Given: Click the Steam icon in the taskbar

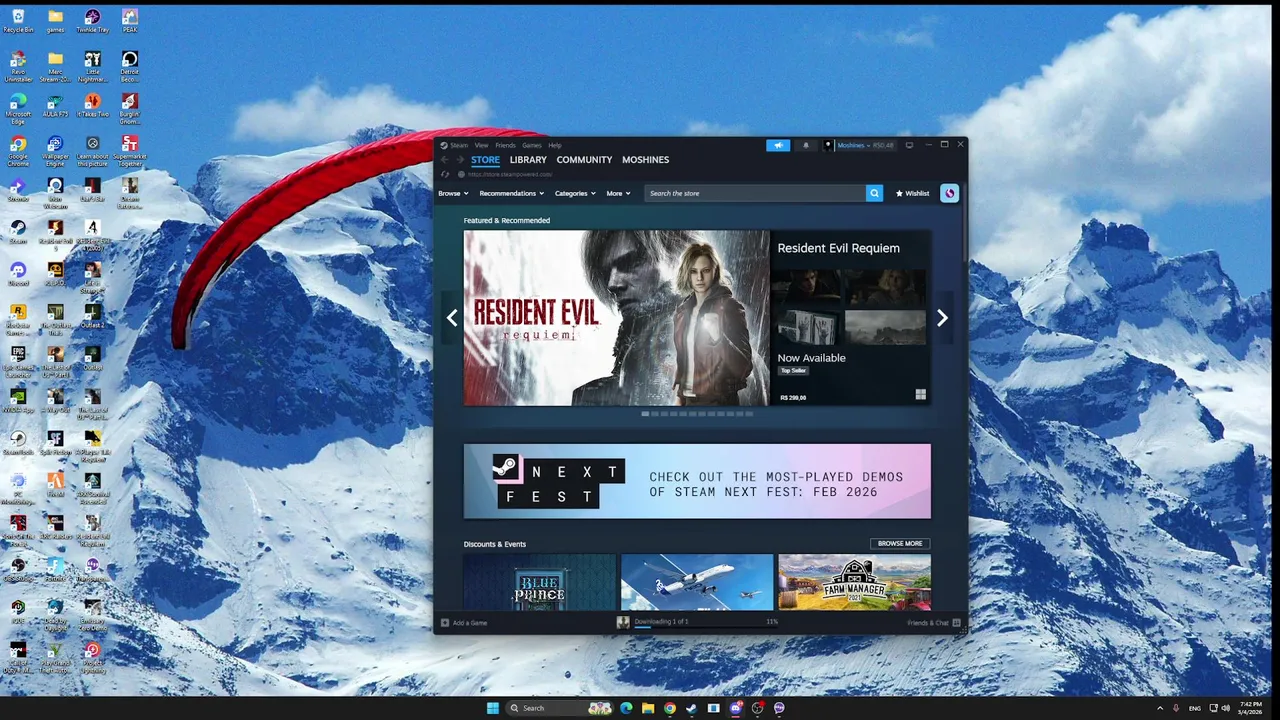Looking at the screenshot, I should (691, 708).
